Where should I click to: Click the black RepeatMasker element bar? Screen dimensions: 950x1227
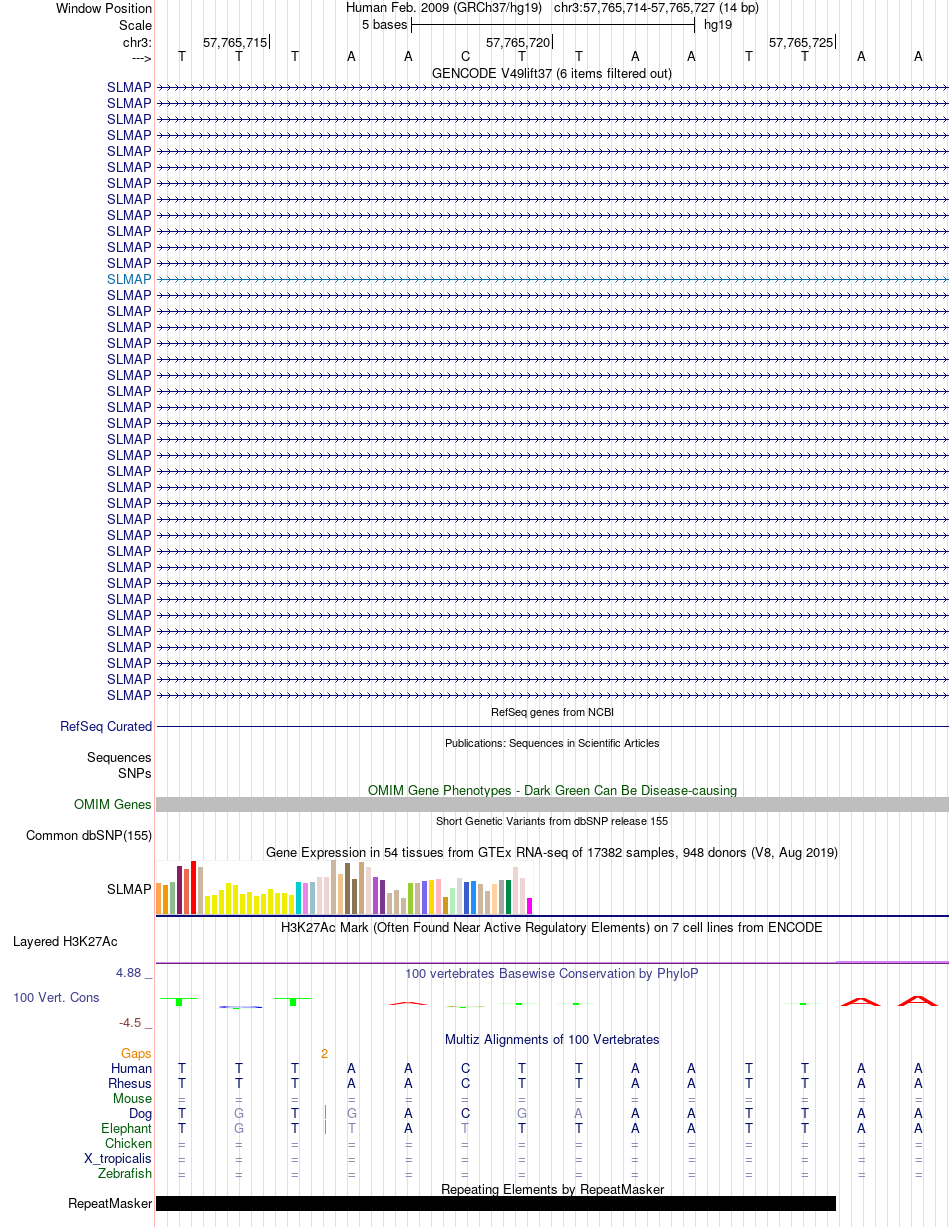click(x=496, y=1203)
